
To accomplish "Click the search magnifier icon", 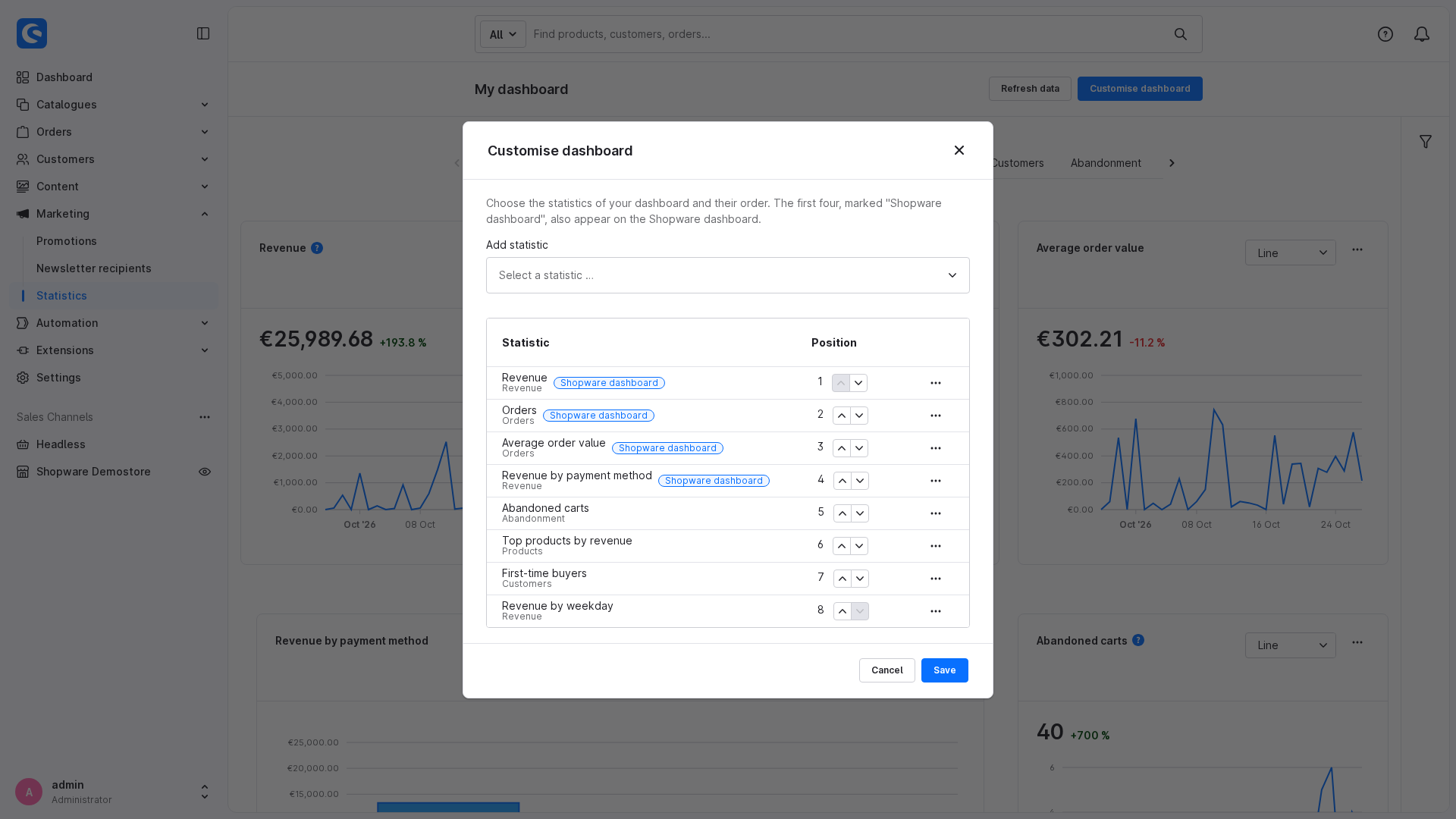I will coord(1181,34).
